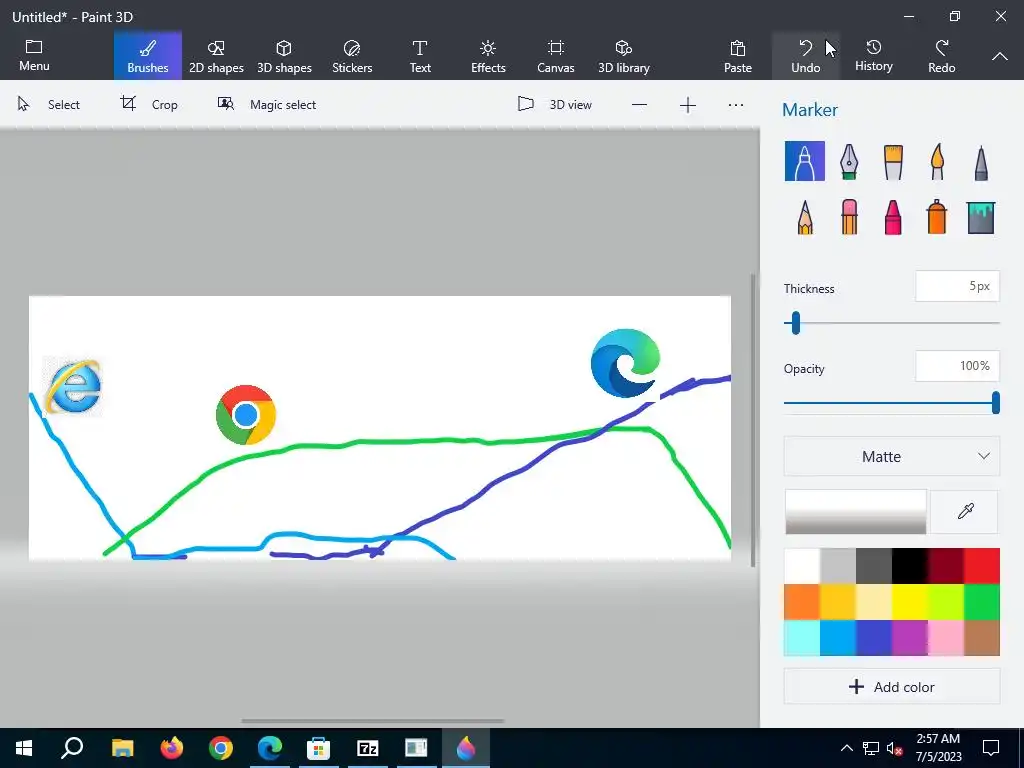Screen dimensions: 1024x768
Task: Select the Fill bucket tool
Action: (x=981, y=217)
